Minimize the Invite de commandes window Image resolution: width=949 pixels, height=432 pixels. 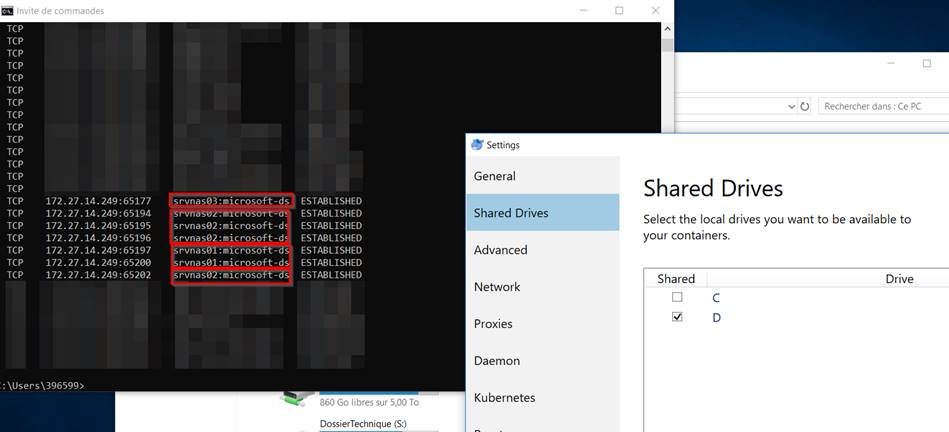[x=583, y=10]
